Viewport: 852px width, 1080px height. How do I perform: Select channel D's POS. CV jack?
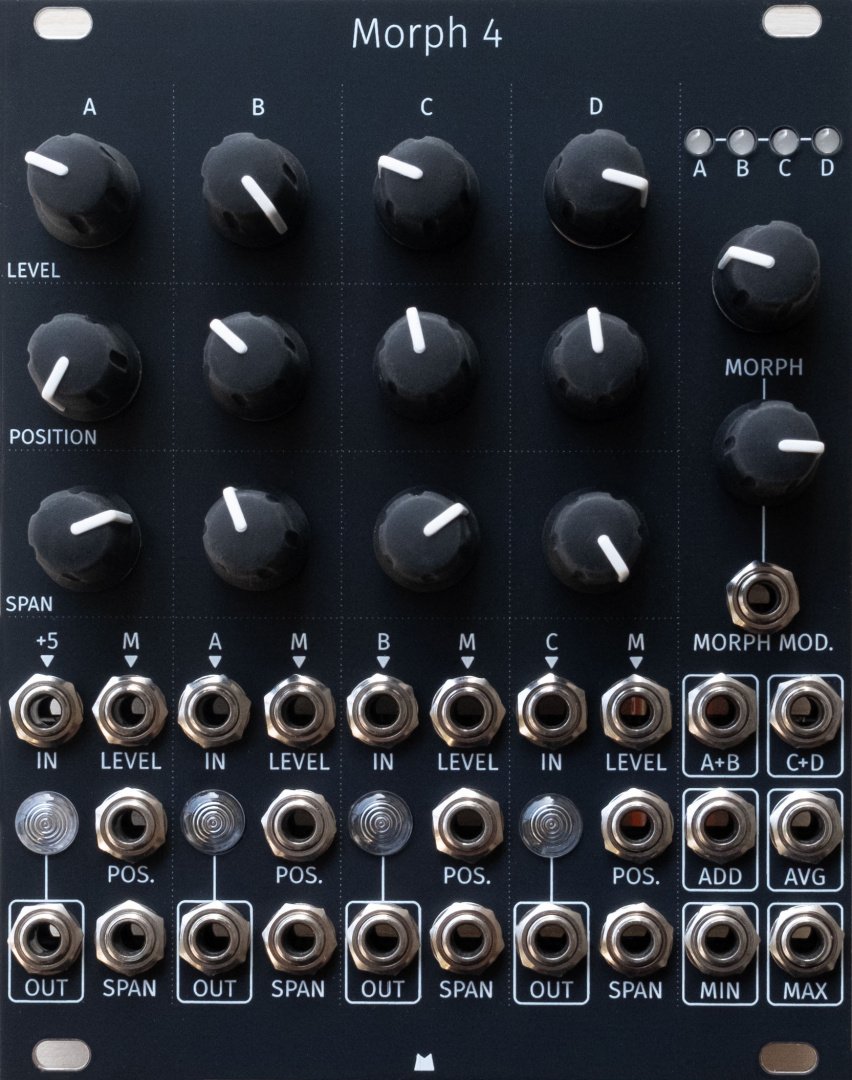pos(636,825)
